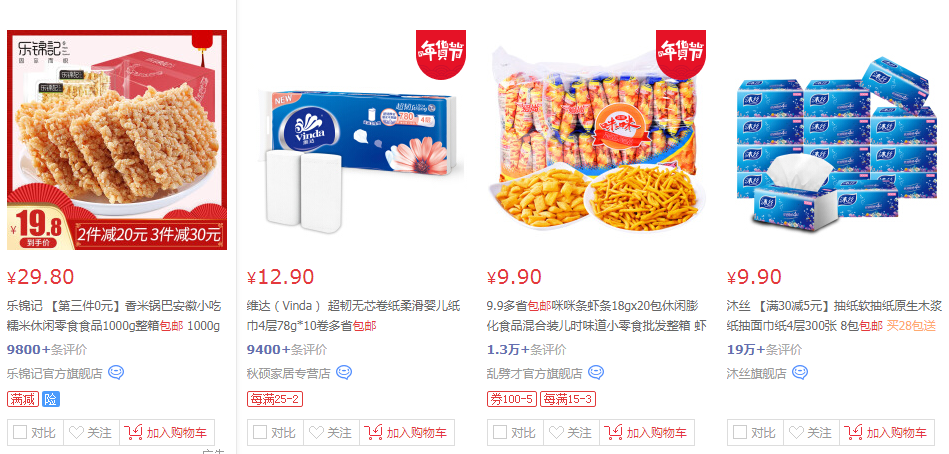This screenshot has width=949, height=454.
Task: Add 咪咪条虾条 snack pack to cart
Action: tap(646, 433)
